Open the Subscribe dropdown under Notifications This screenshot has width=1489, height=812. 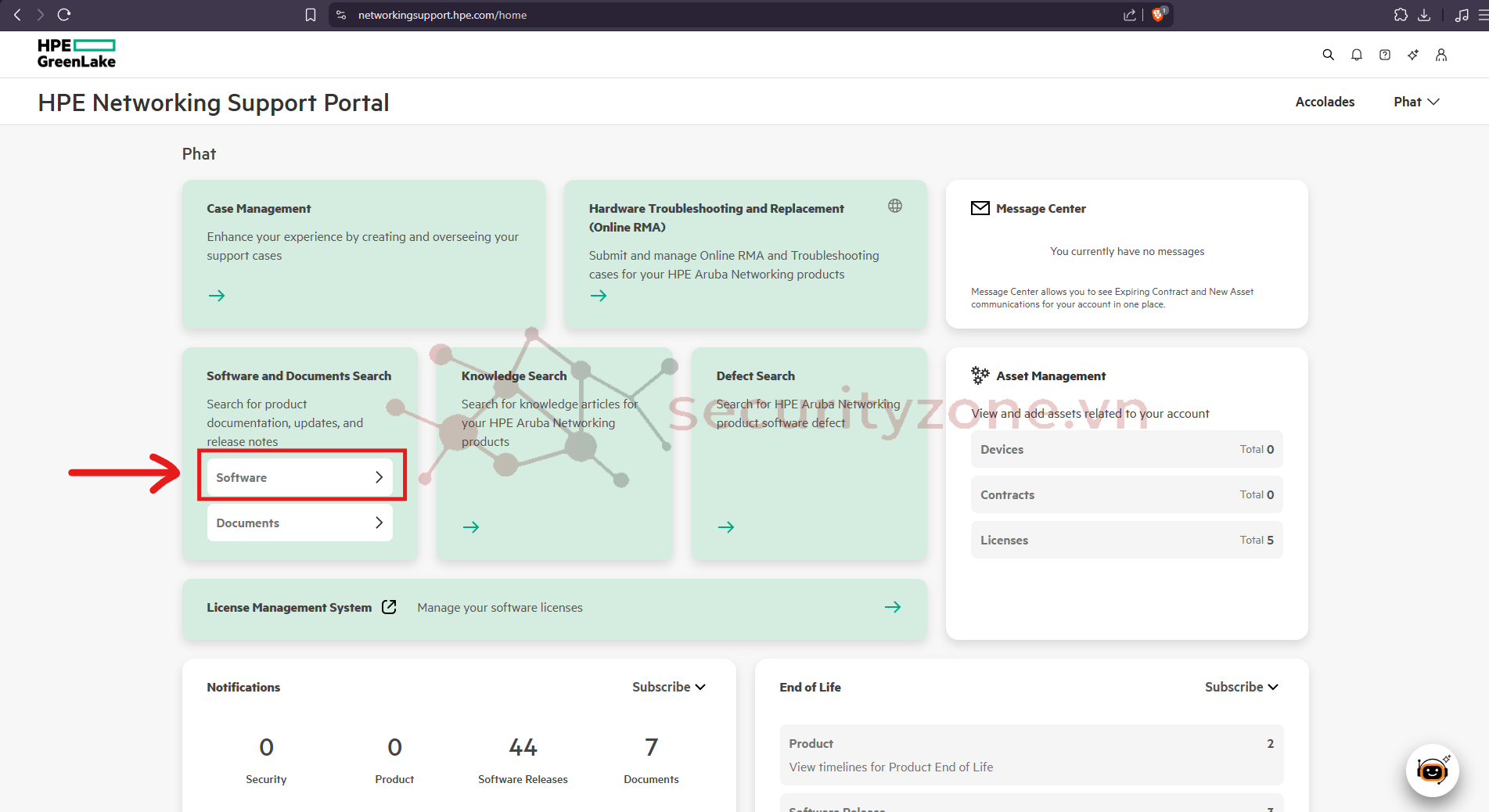point(668,687)
